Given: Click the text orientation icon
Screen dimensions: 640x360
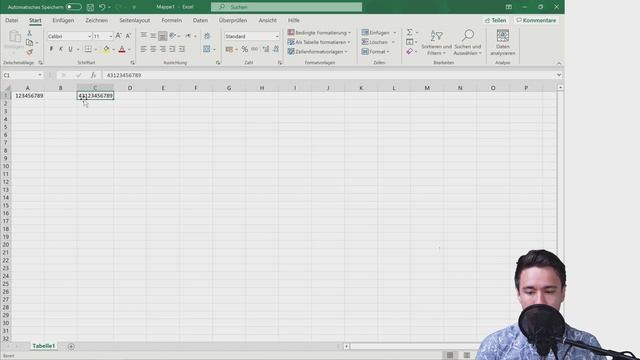Looking at the screenshot, I should (x=173, y=36).
